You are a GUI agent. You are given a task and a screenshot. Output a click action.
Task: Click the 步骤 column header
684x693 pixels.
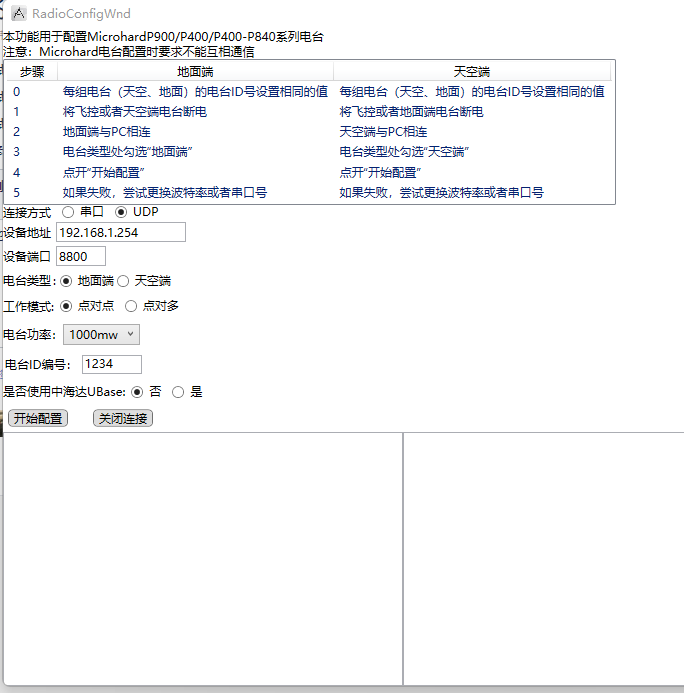(x=32, y=72)
